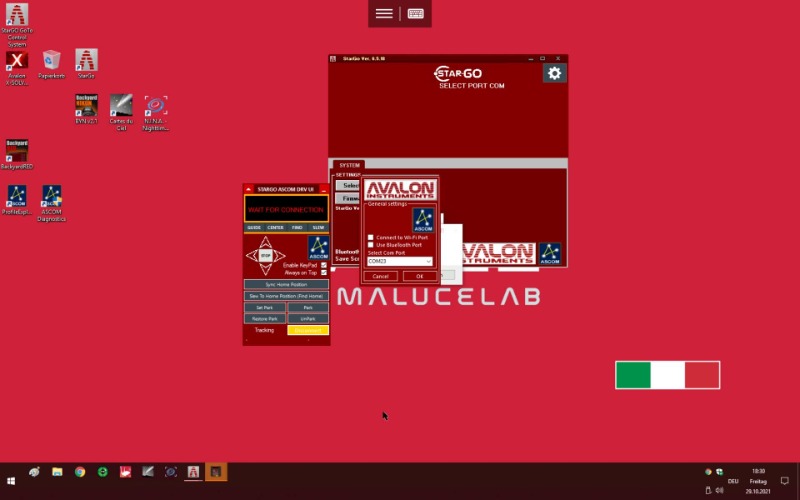
Task: Click the safely remove hardware tray icon
Action: pyautogui.click(x=708, y=491)
